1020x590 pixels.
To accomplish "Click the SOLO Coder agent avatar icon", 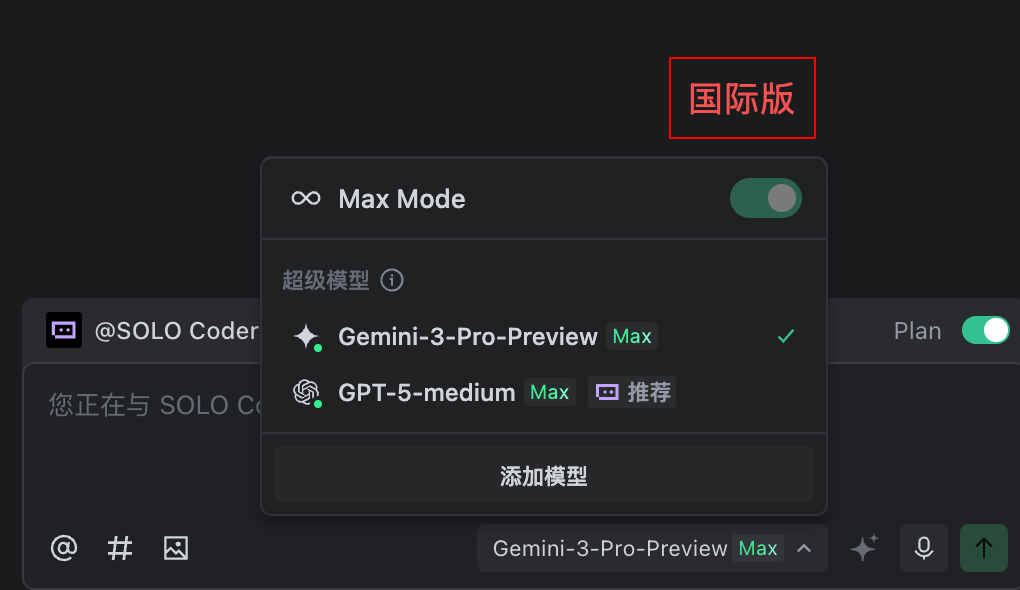I will (x=64, y=330).
